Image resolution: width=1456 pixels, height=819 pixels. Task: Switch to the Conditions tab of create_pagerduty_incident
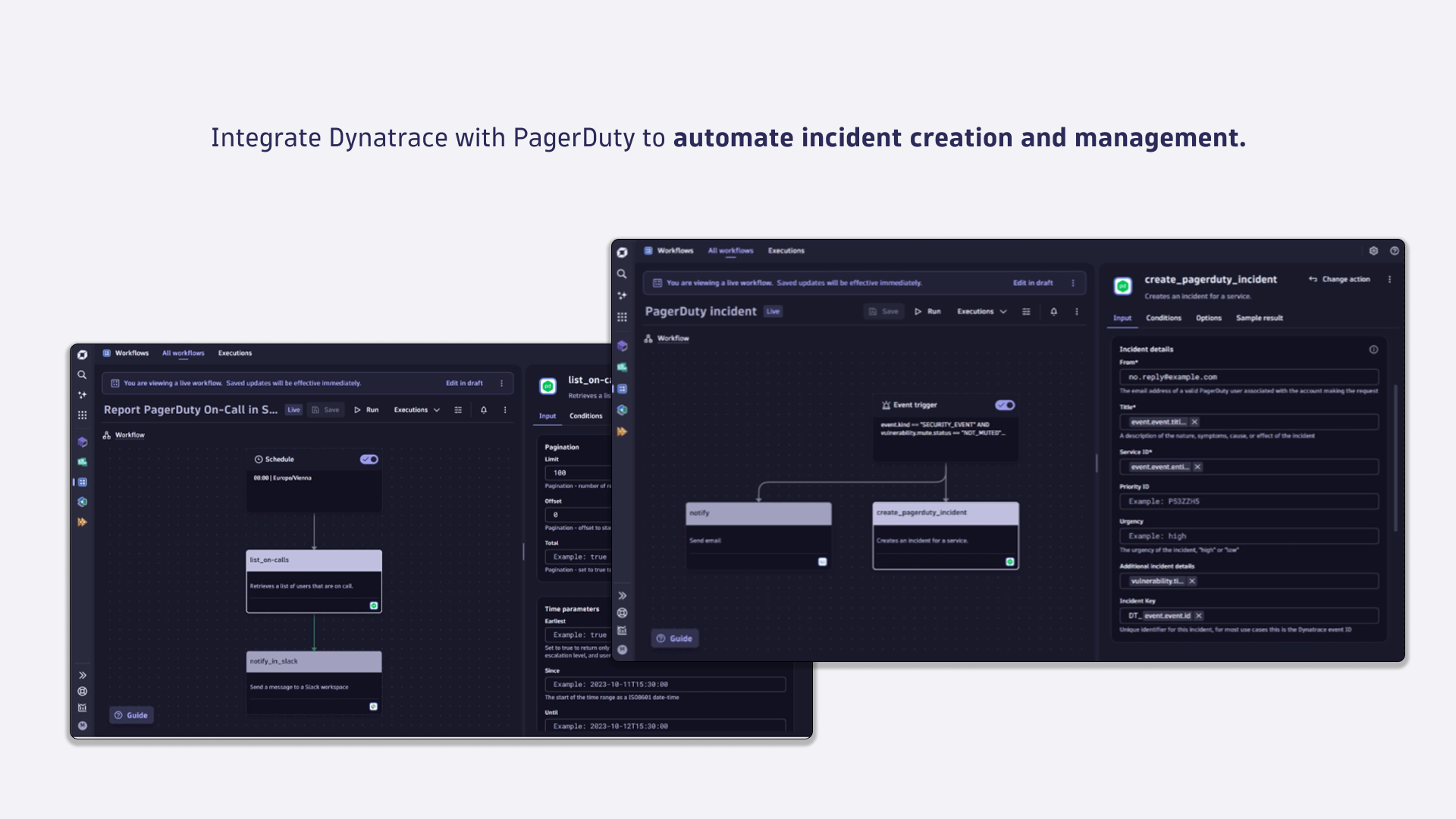point(1163,318)
